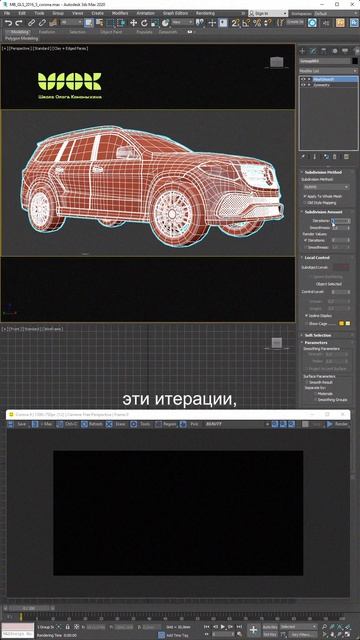
Task: Open the Display panel tab
Action: (345, 51)
